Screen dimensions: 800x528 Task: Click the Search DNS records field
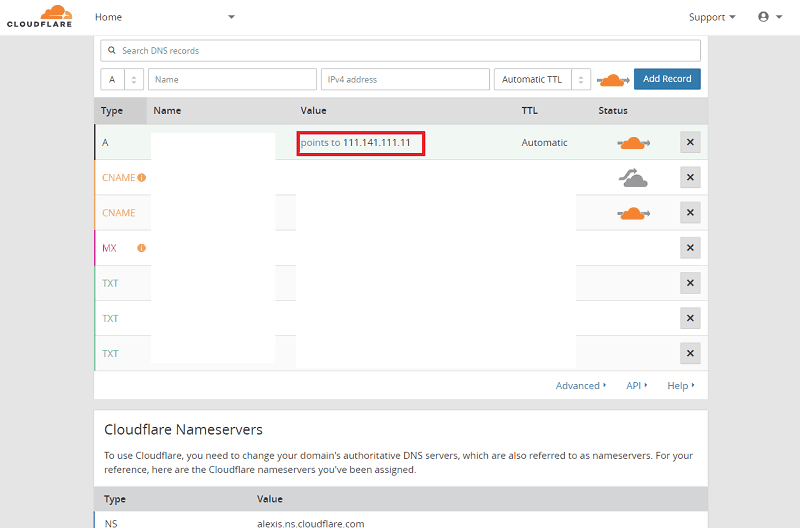pyautogui.click(x=400, y=51)
